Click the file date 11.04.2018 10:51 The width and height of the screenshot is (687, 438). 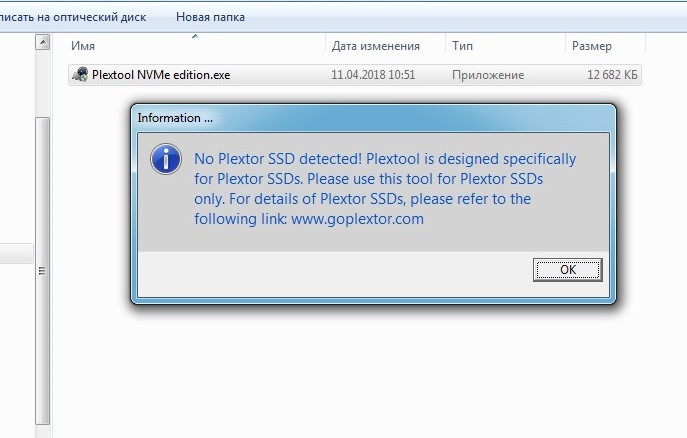coord(373,75)
